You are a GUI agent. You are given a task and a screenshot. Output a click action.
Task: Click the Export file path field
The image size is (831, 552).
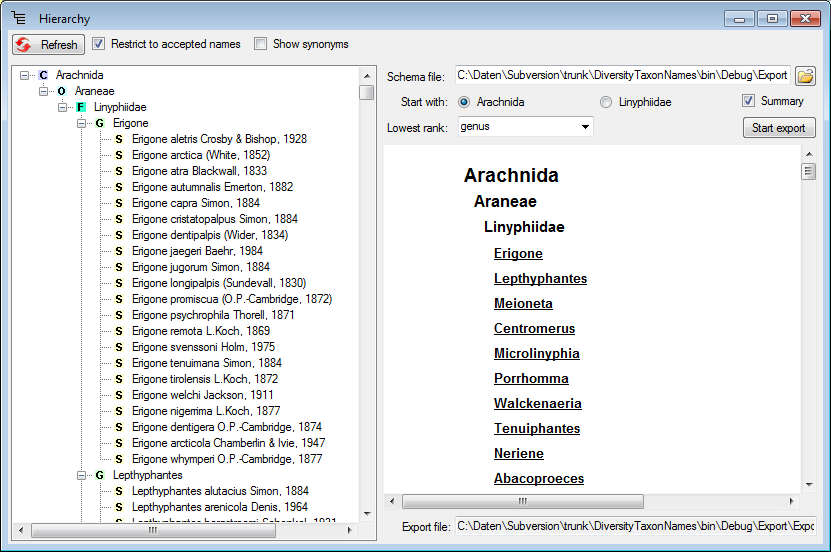click(x=635, y=525)
